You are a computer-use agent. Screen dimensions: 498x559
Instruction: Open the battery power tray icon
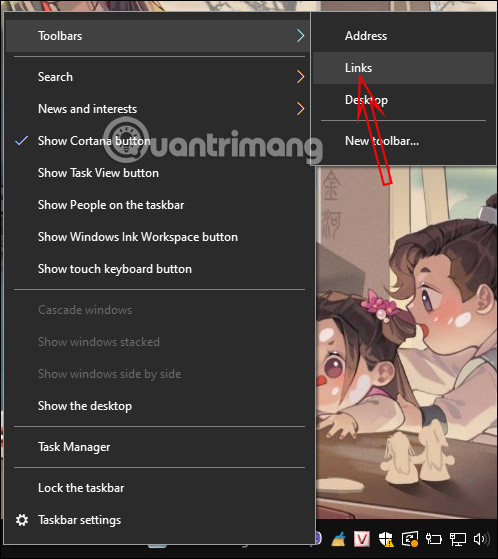(433, 539)
